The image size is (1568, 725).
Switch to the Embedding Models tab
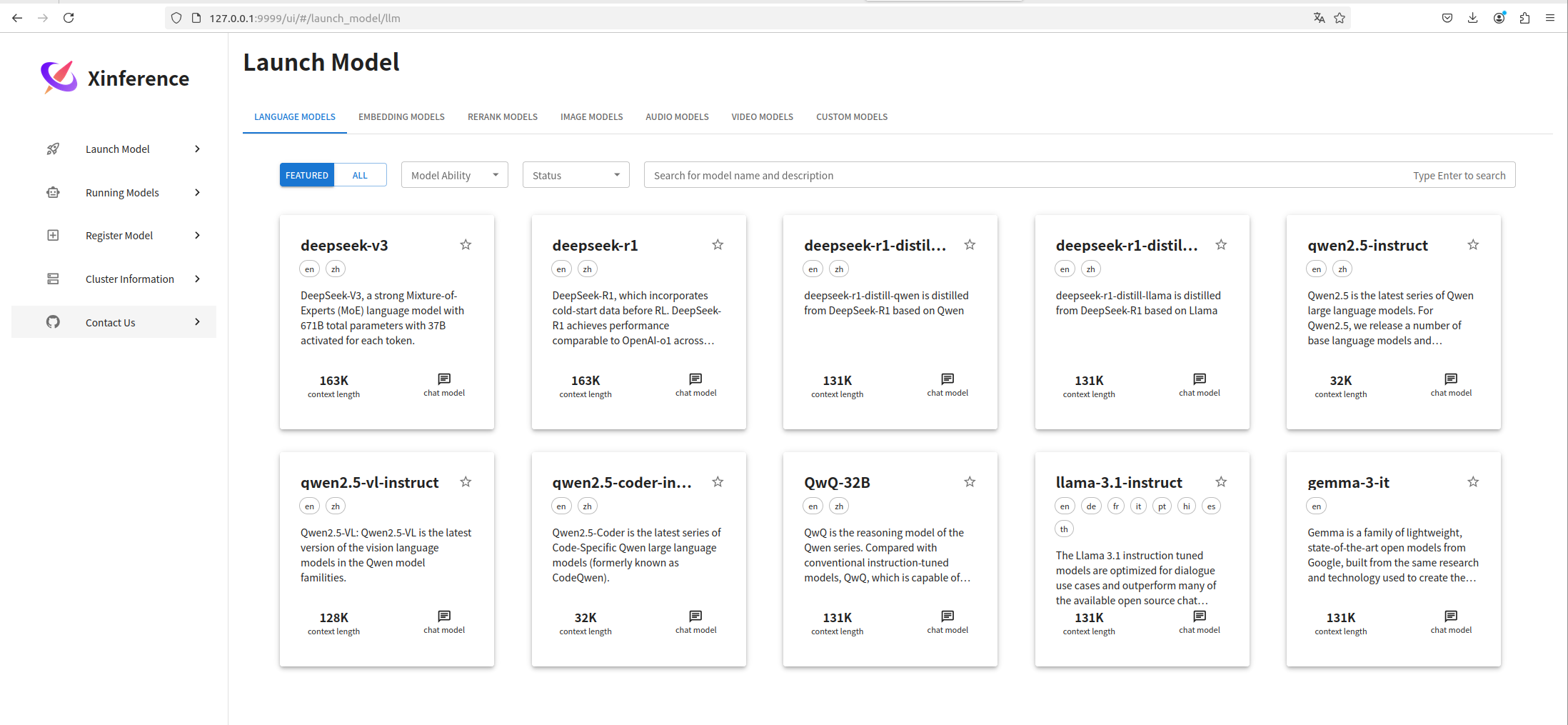(x=401, y=116)
